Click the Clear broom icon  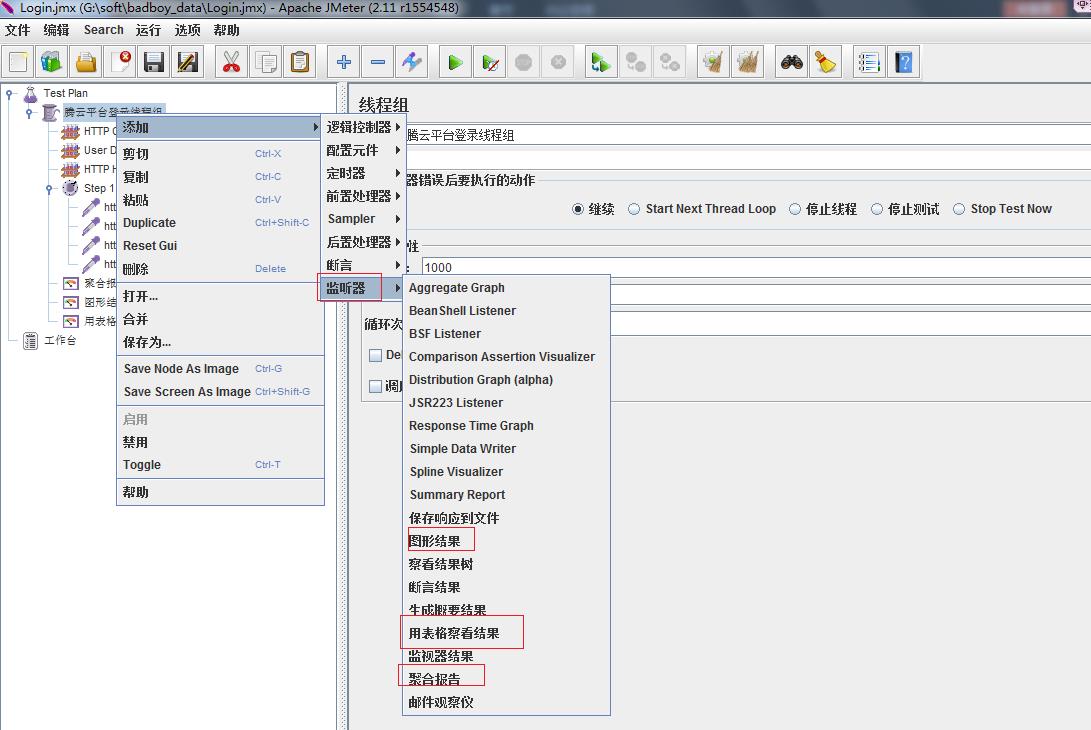712,62
